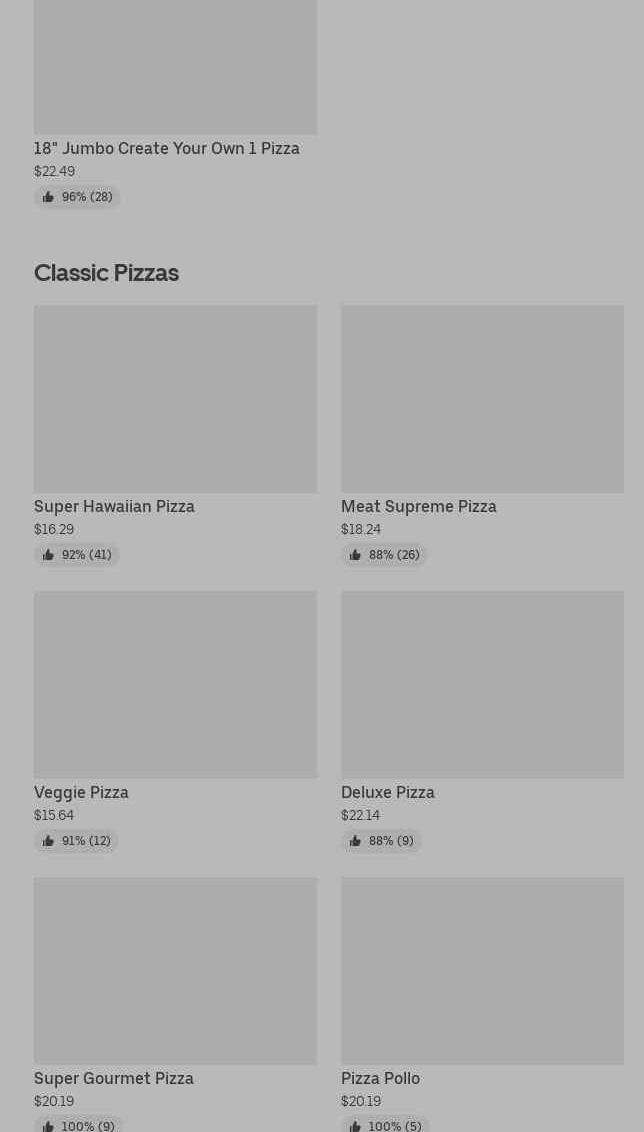The image size is (644, 1132).
Task: Open the Meat Supreme Pizza image
Action: coord(482,398)
